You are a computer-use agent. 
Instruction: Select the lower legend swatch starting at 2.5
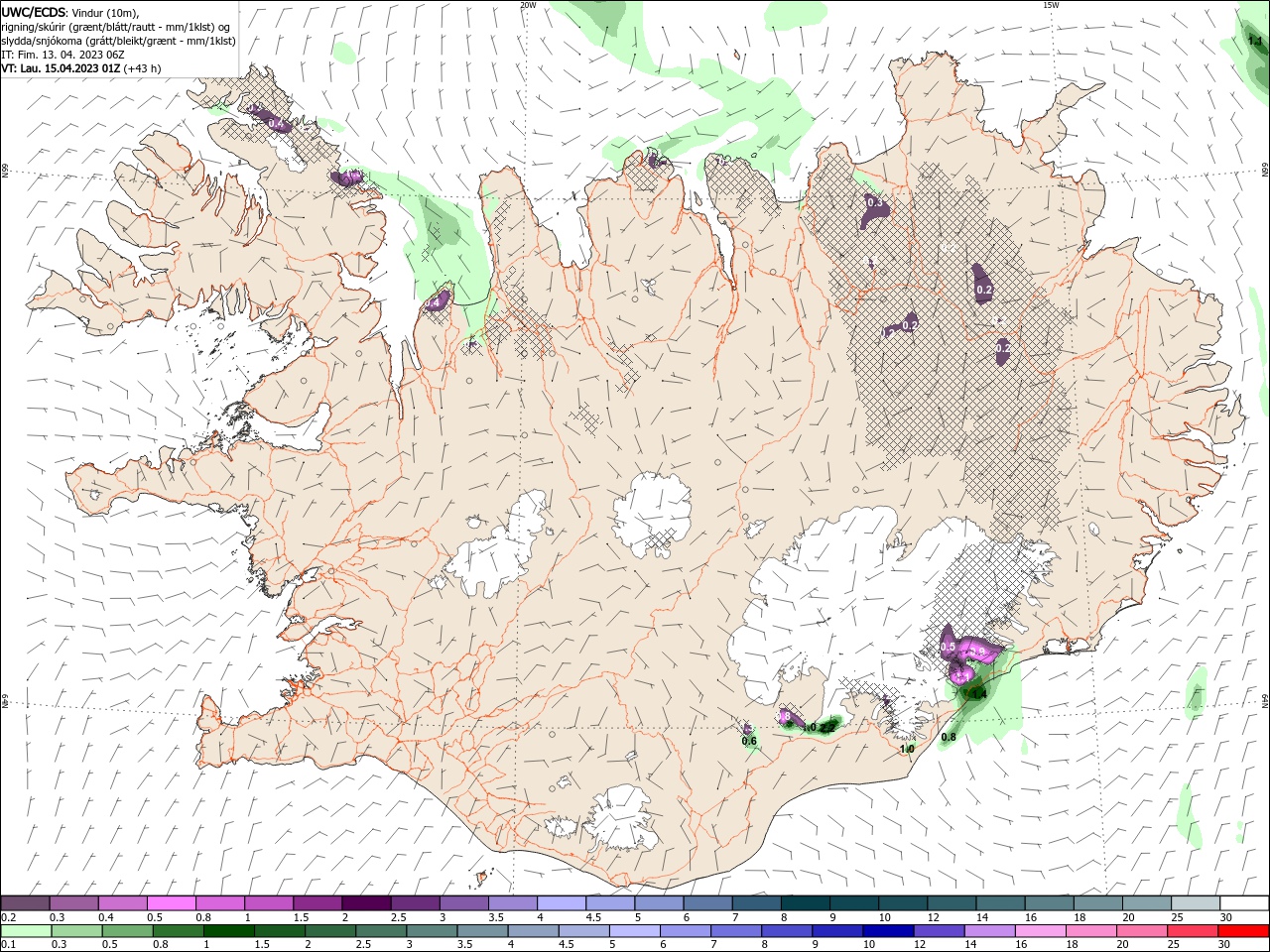[x=381, y=930]
